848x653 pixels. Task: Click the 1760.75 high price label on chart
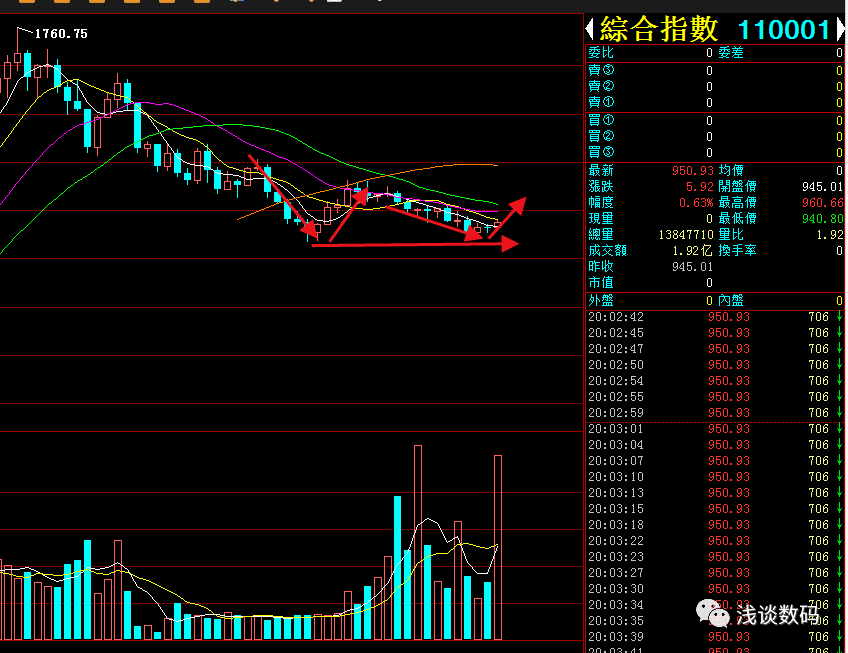coord(61,34)
